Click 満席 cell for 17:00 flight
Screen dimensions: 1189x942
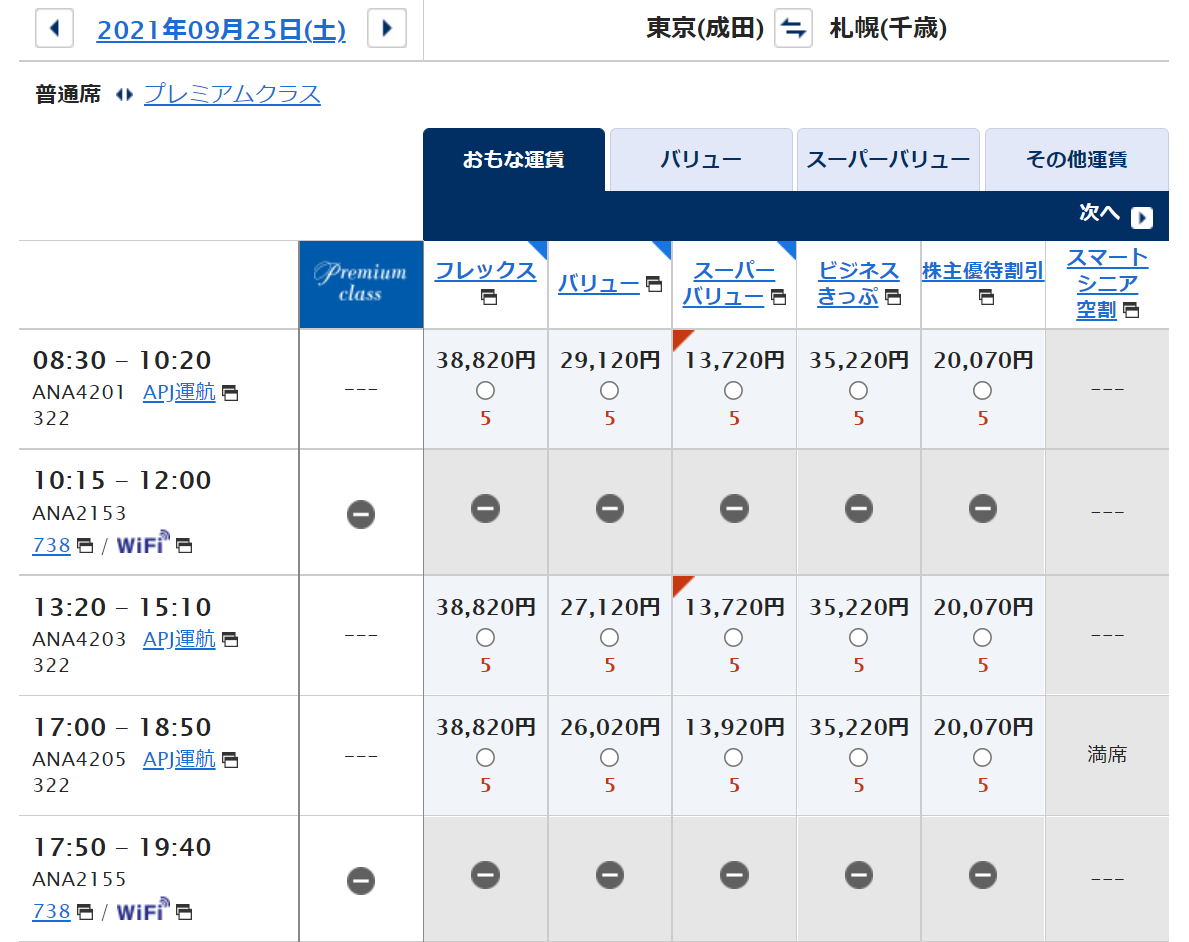click(1107, 755)
